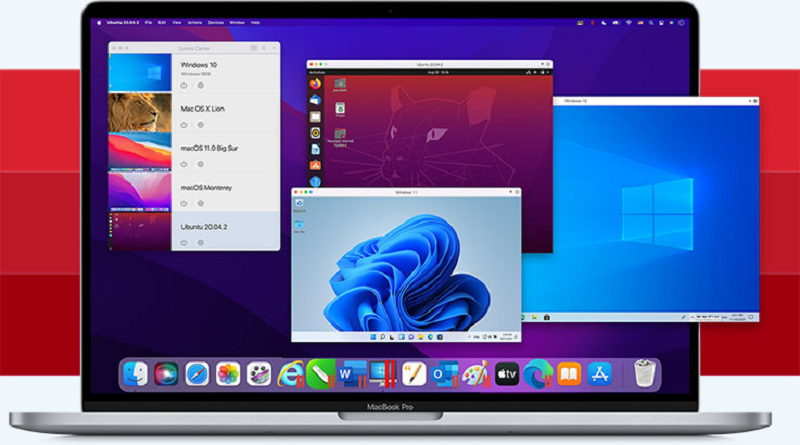Open the Apple TV dock icon
Viewport: 800px width, 445px height.
(x=507, y=374)
